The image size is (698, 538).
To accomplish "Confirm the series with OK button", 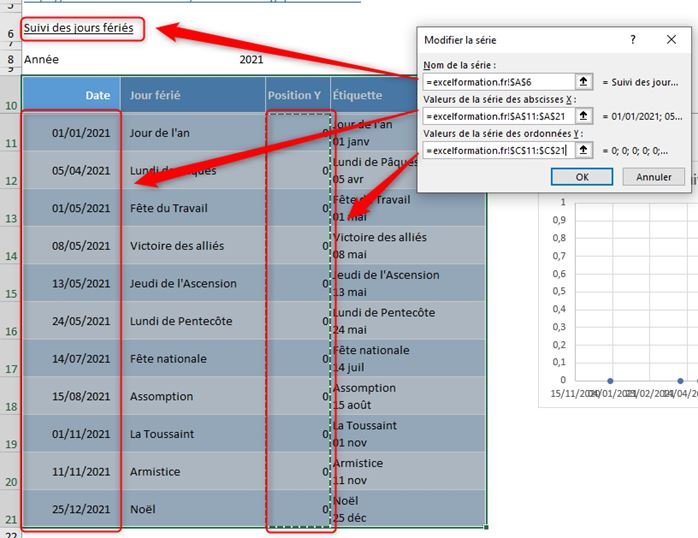I will click(x=581, y=176).
